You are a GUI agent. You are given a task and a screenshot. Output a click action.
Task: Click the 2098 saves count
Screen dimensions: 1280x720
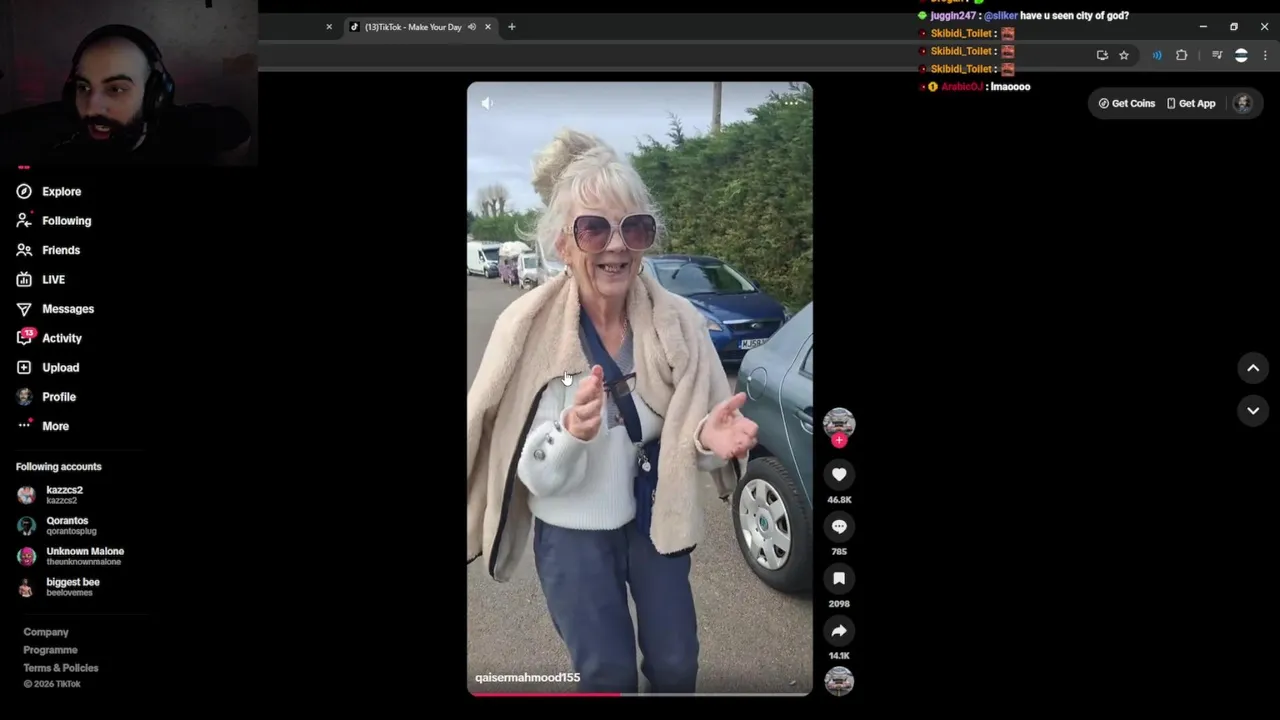click(x=839, y=604)
